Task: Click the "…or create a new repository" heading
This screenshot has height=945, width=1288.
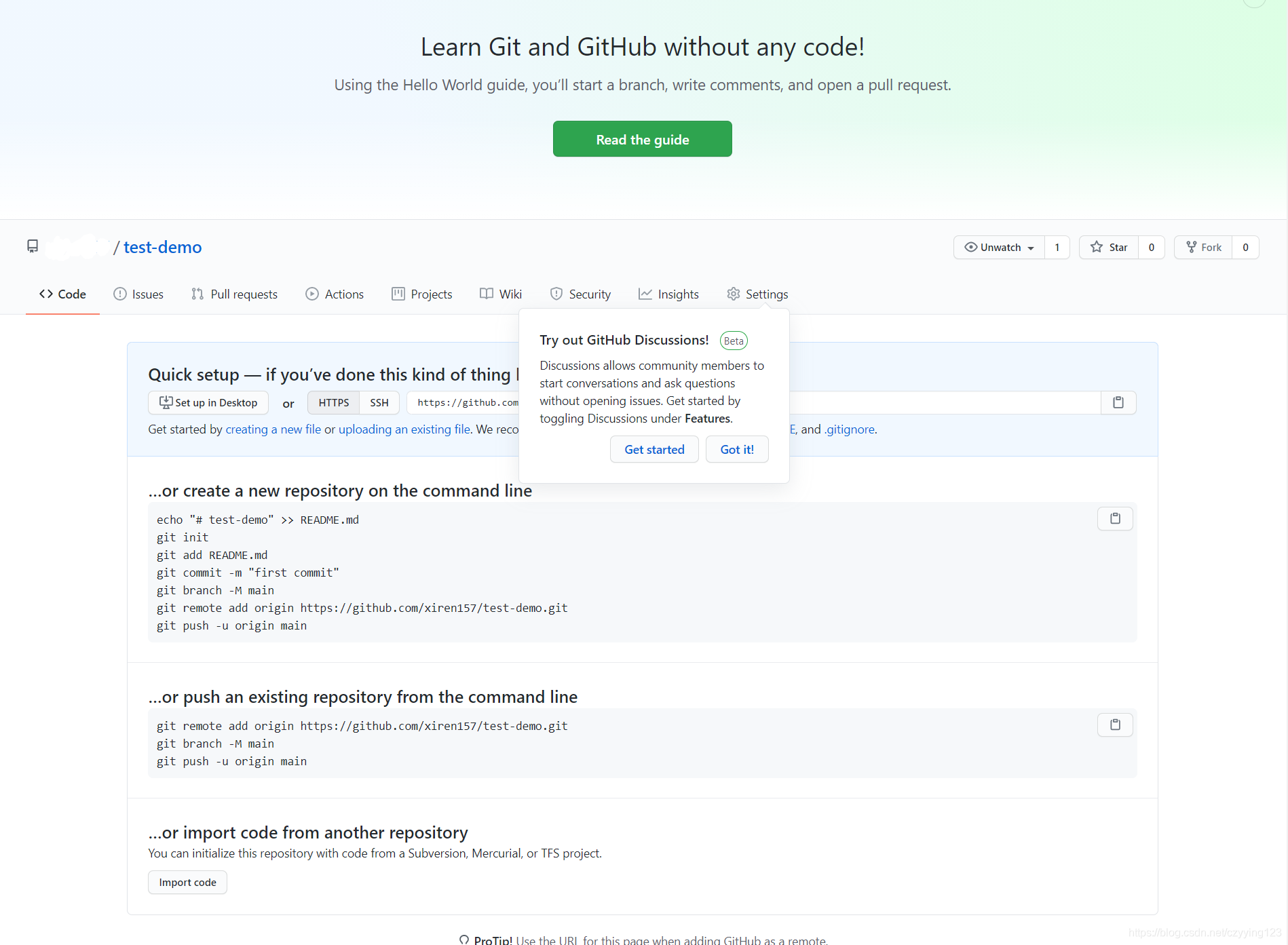Action: point(340,490)
